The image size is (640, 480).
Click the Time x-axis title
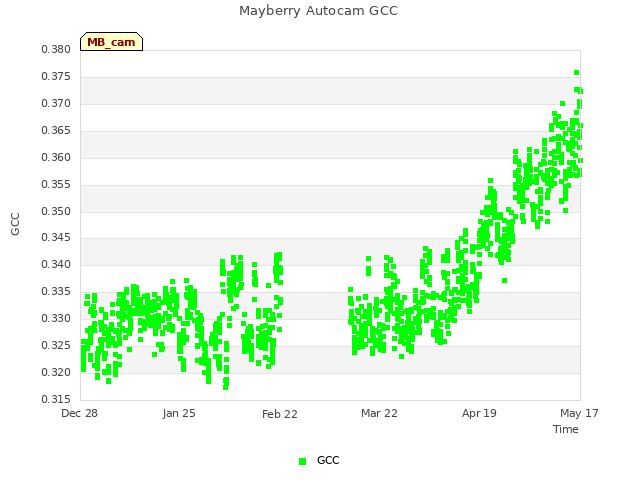click(x=566, y=429)
